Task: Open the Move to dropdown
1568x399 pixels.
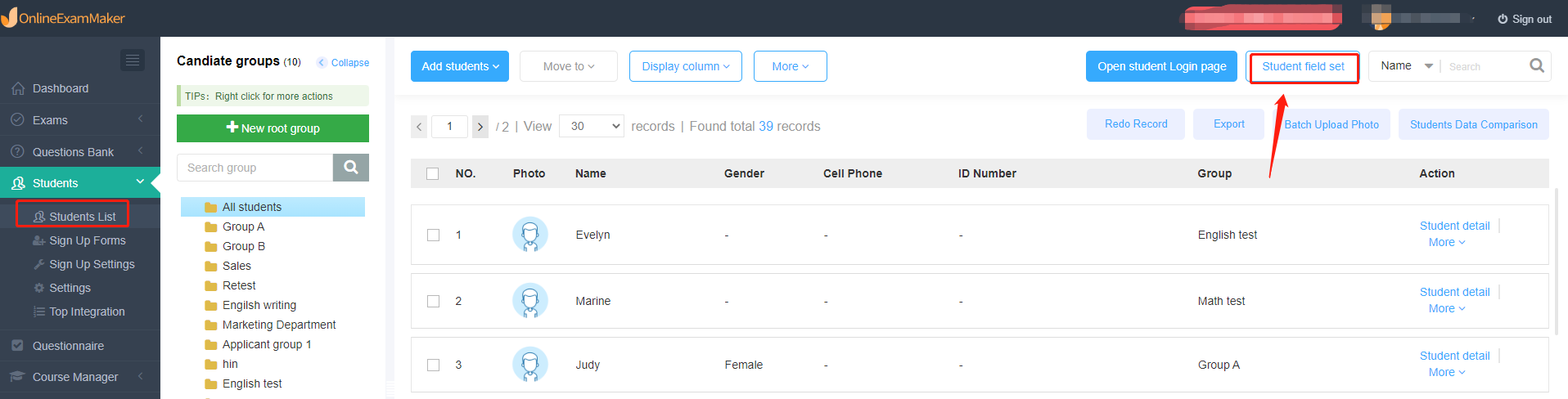Action: click(x=569, y=66)
